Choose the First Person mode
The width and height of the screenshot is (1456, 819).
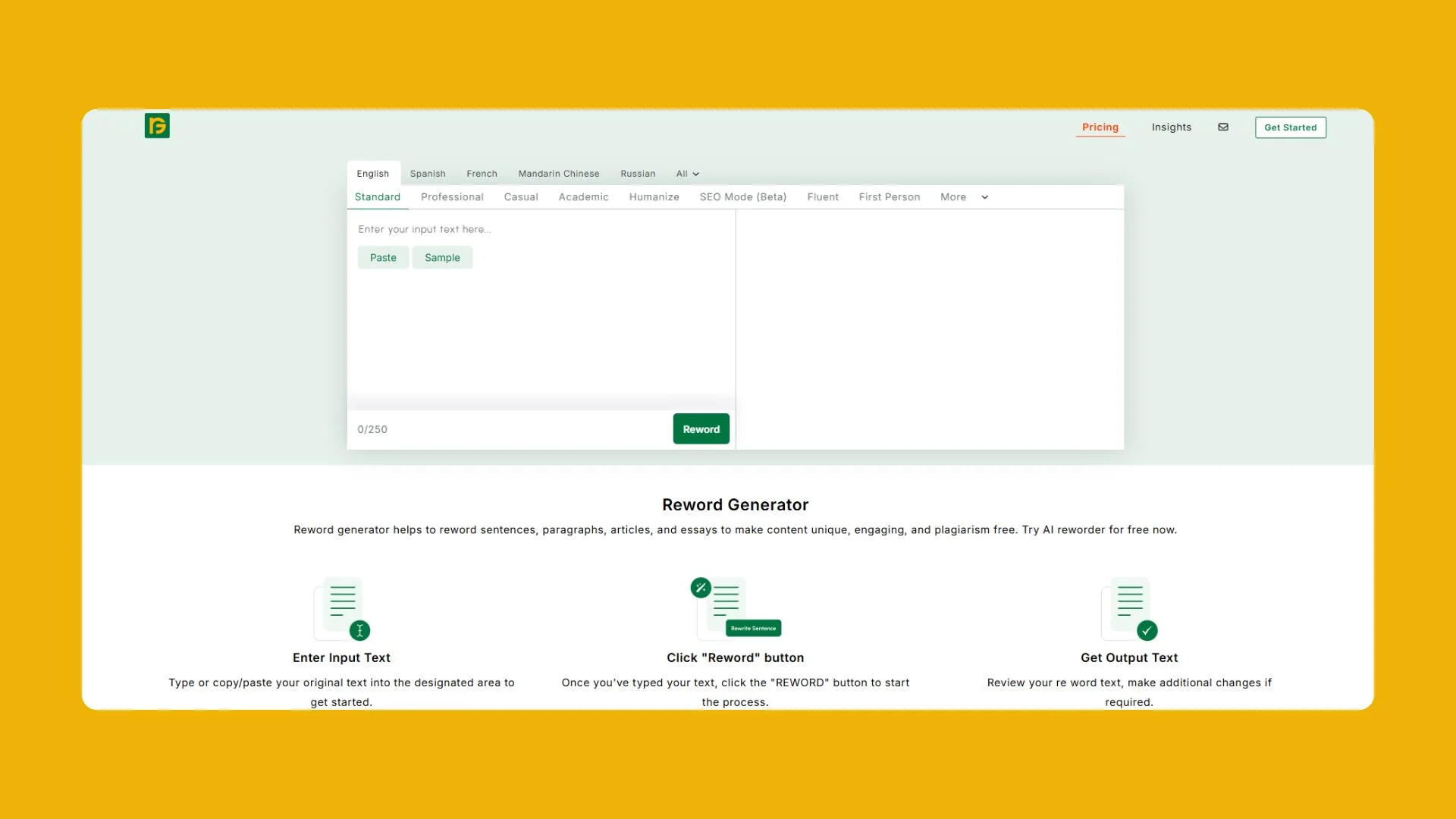point(889,197)
